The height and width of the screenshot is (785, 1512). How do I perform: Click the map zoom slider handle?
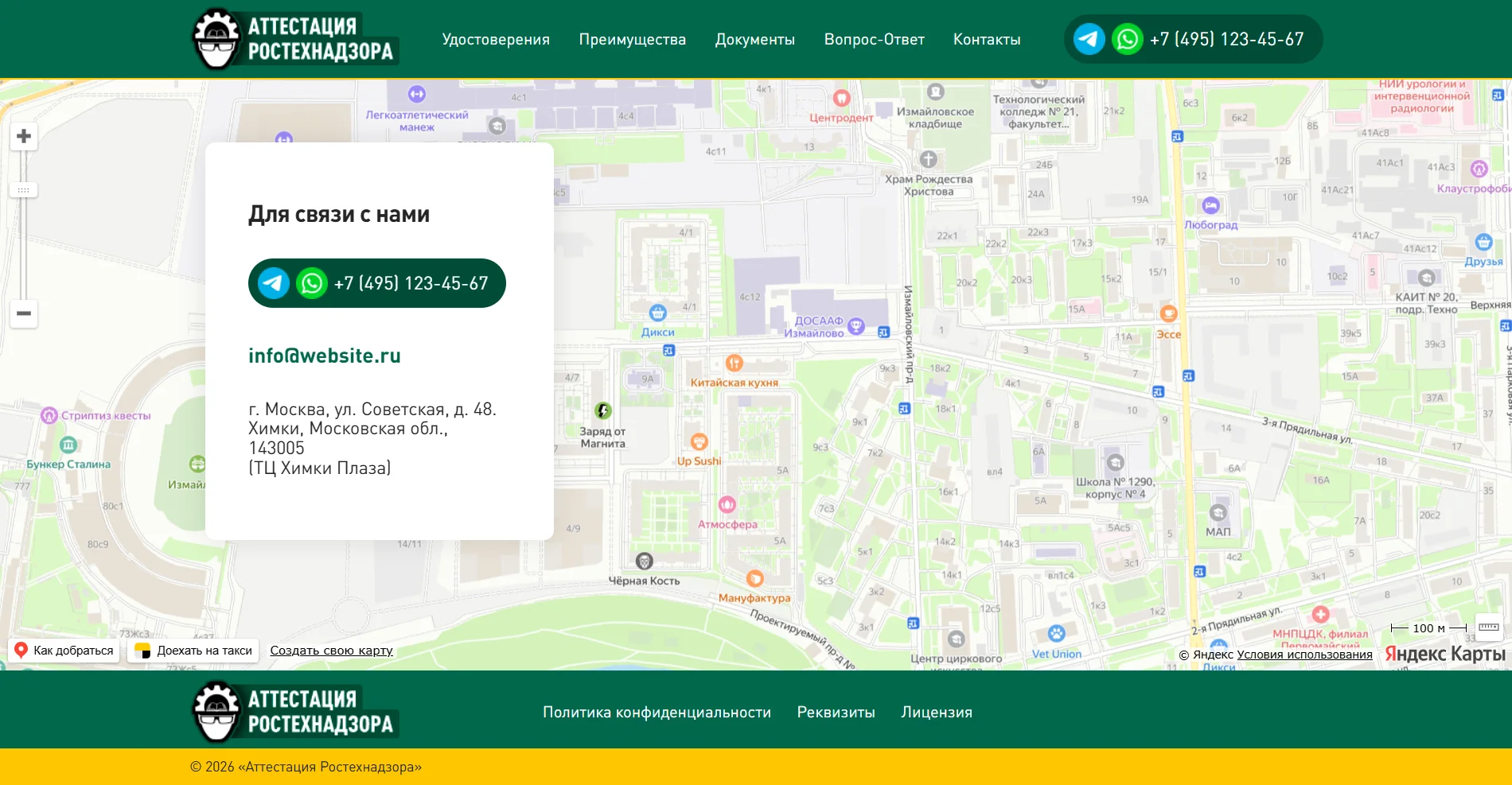click(24, 190)
